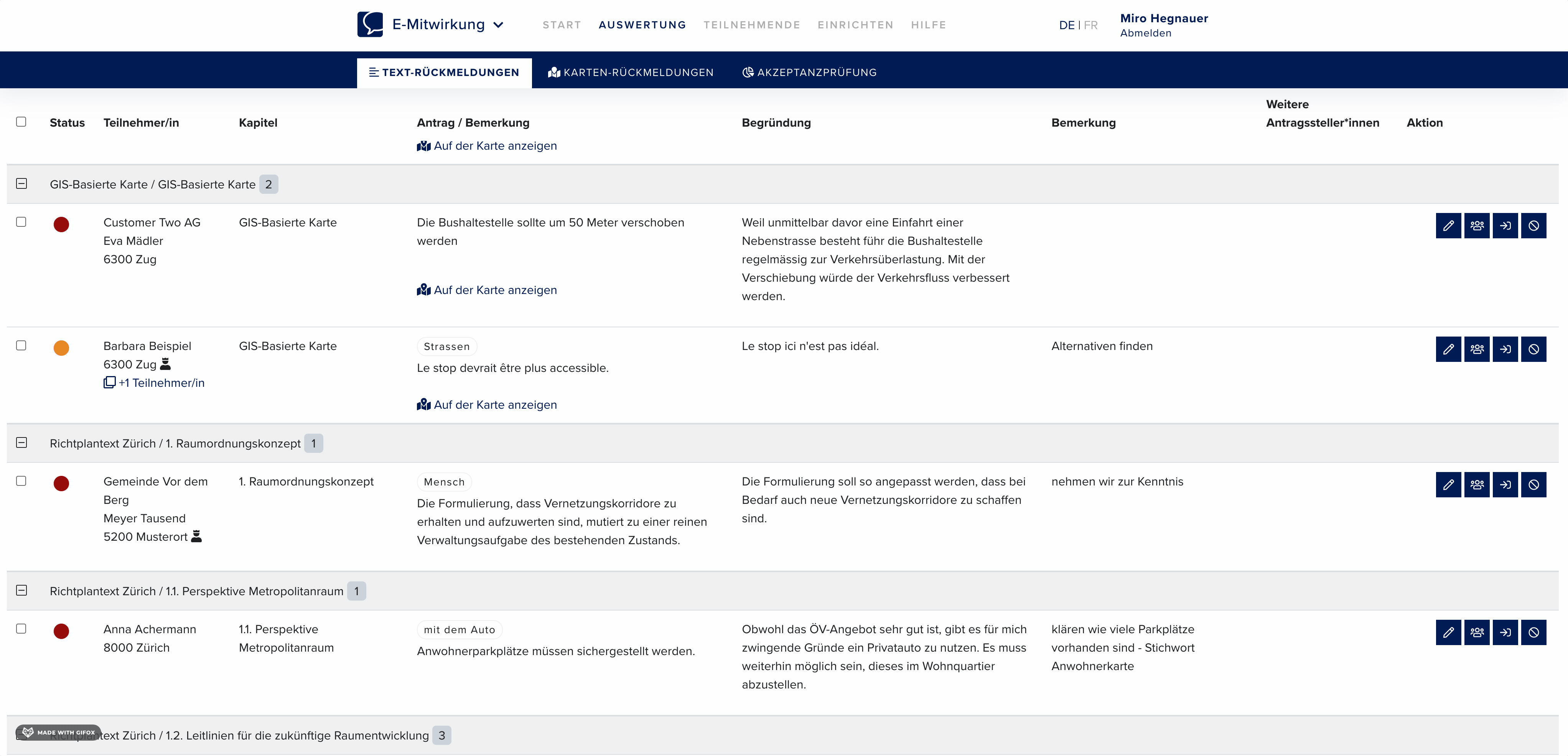Click group users icon for Eva Mädler row

pyautogui.click(x=1477, y=225)
